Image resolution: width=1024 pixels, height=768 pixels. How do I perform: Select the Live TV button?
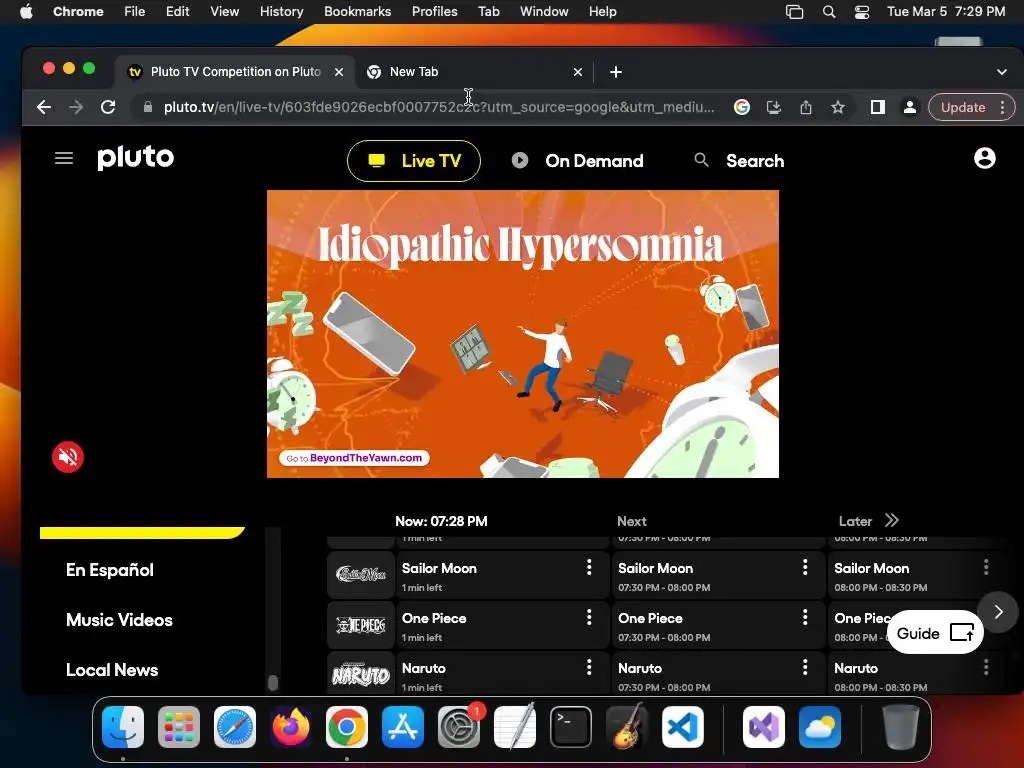pos(414,161)
